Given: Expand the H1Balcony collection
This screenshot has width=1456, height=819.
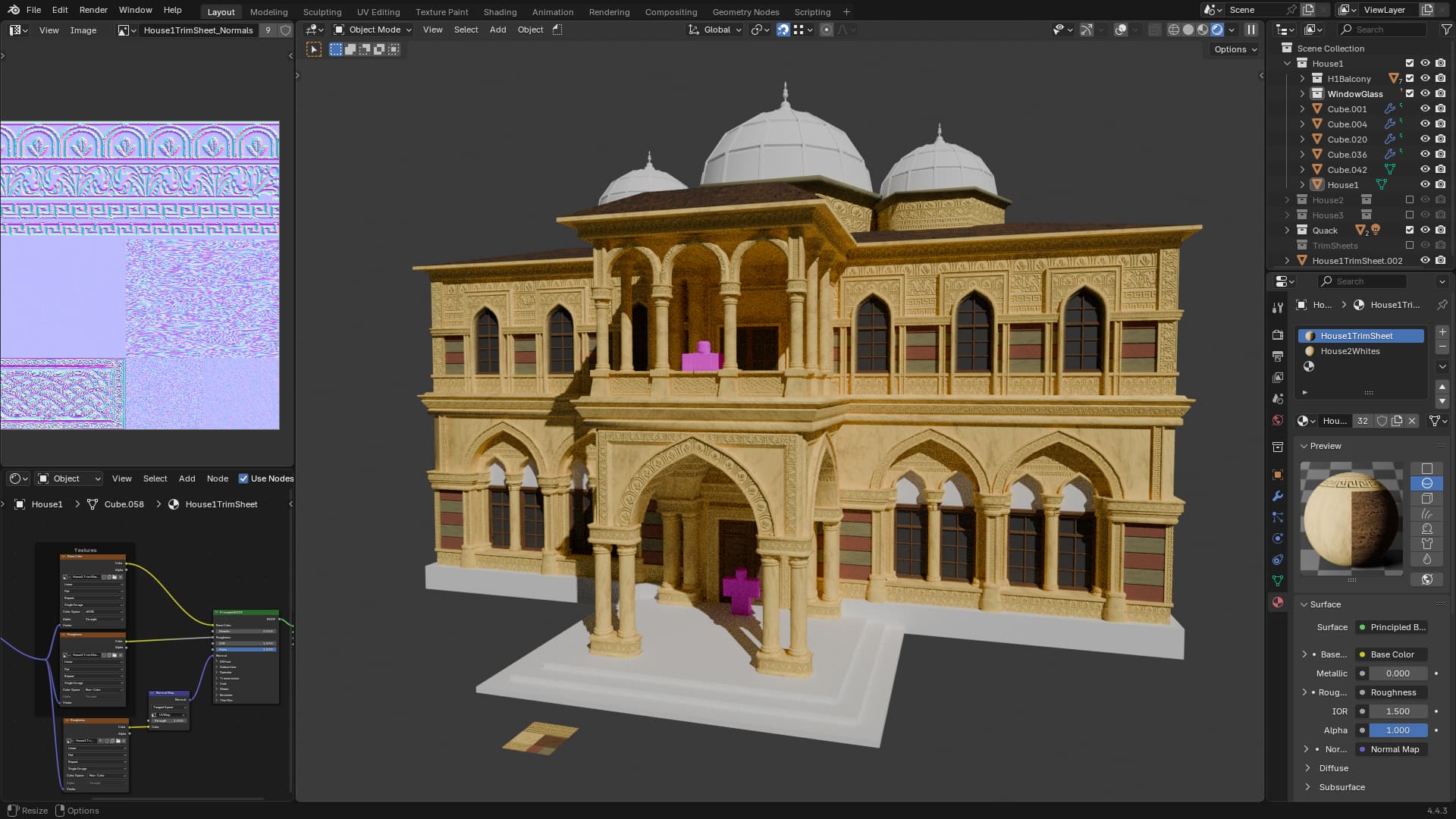Looking at the screenshot, I should click(1302, 79).
